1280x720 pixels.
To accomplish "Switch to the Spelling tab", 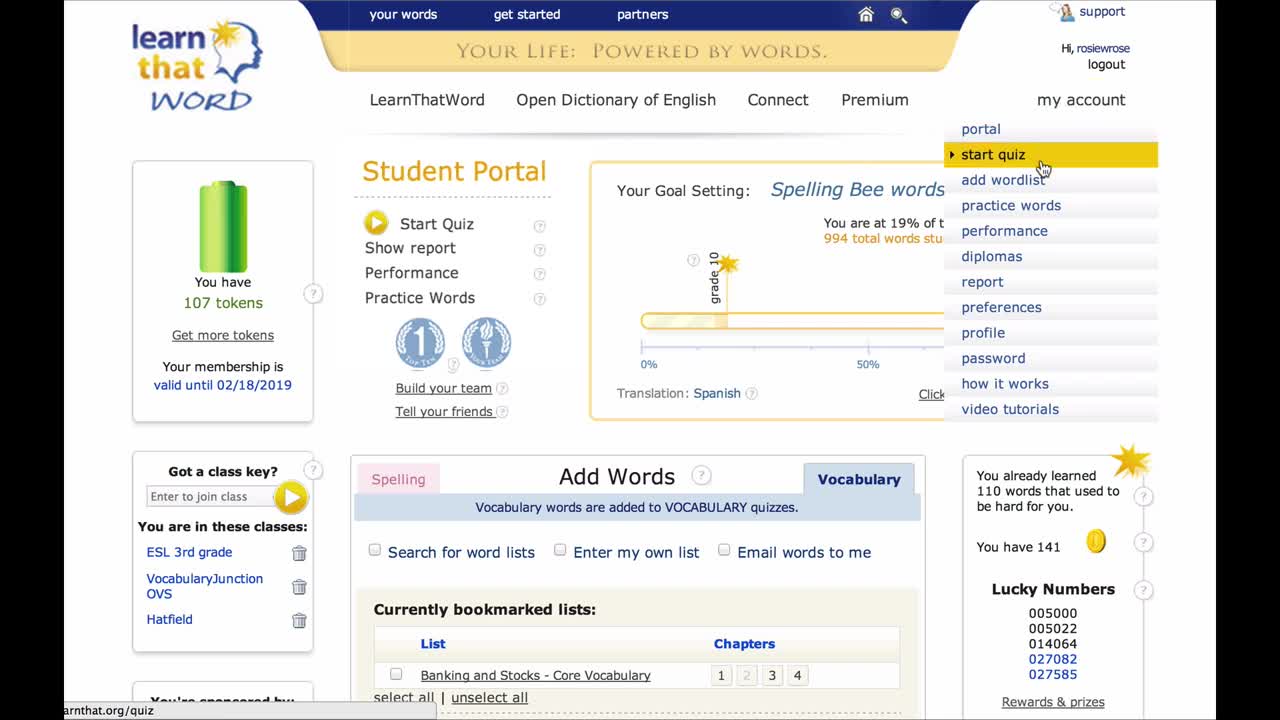I will point(398,479).
